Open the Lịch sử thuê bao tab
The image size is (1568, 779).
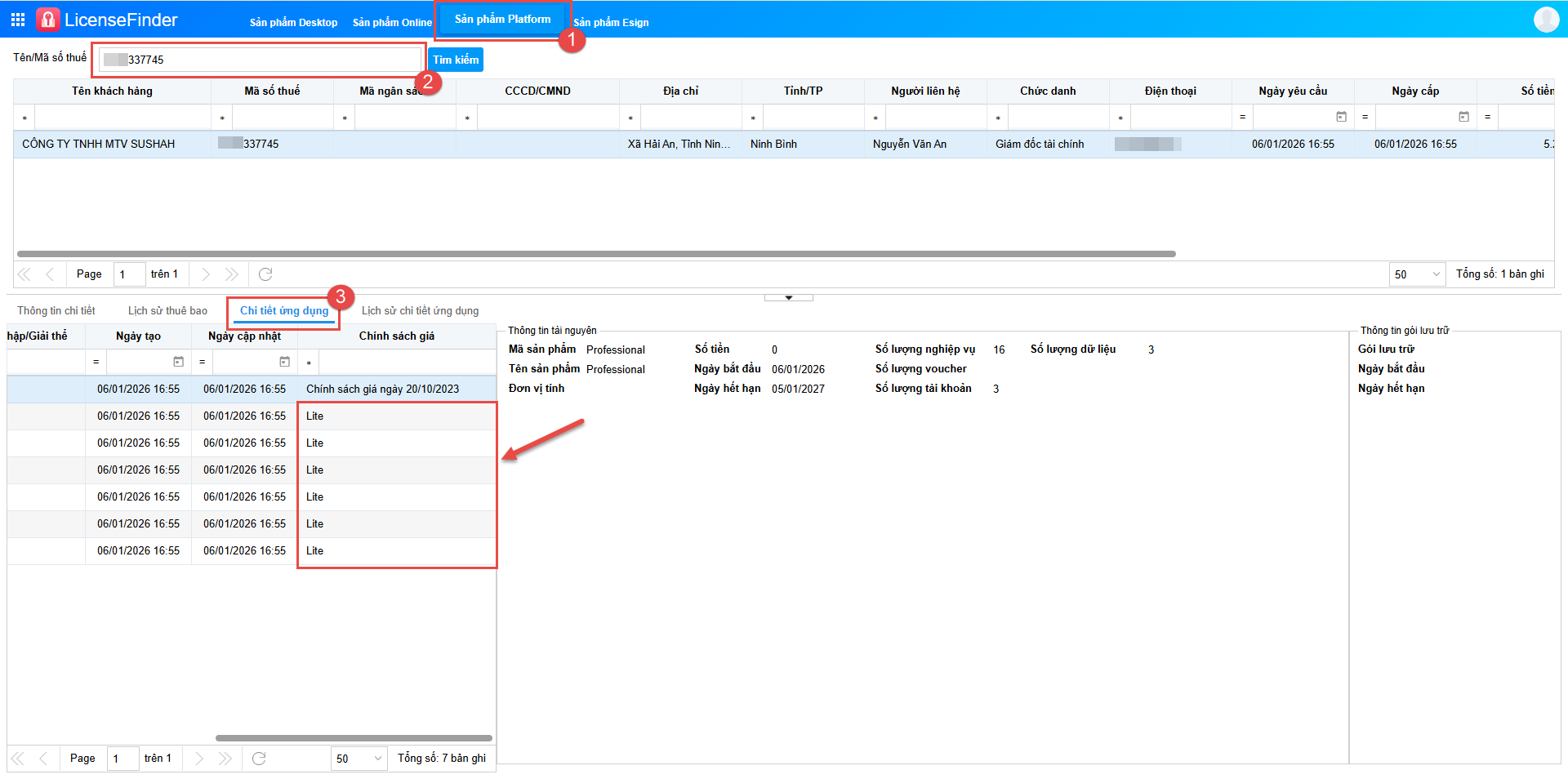tap(167, 311)
